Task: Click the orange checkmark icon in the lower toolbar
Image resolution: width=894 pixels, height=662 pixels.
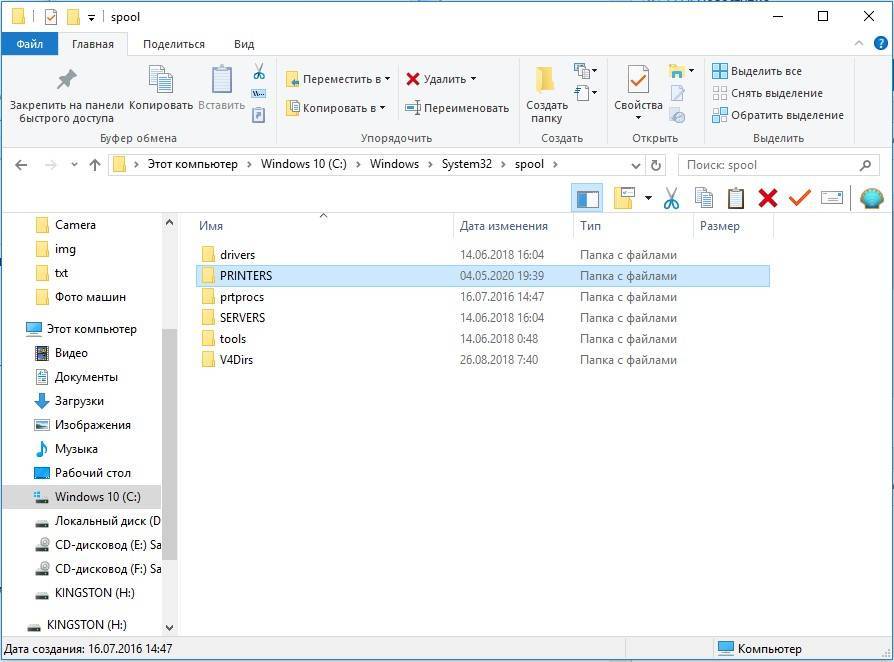Action: coord(799,198)
